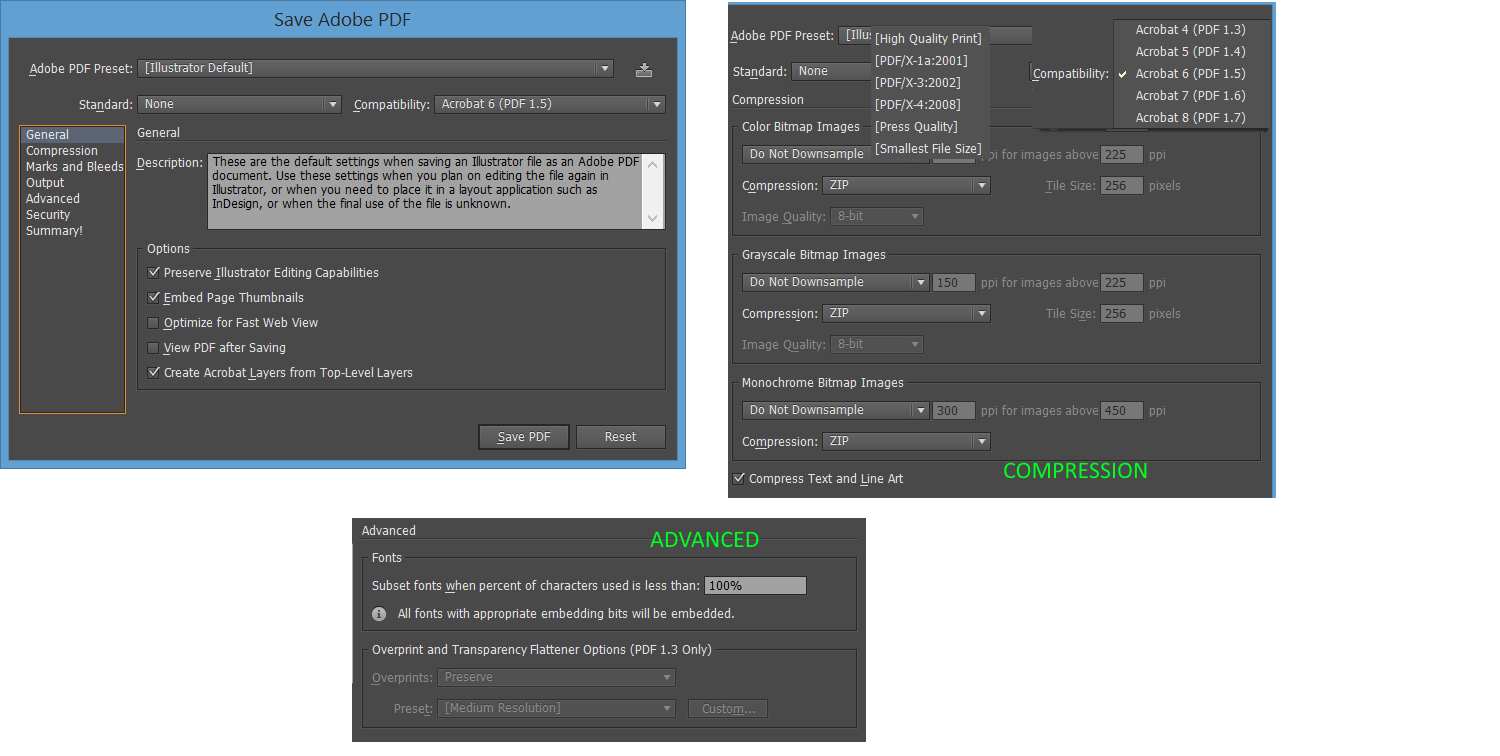Click the Standard dropdown in Compression panel

(x=831, y=71)
